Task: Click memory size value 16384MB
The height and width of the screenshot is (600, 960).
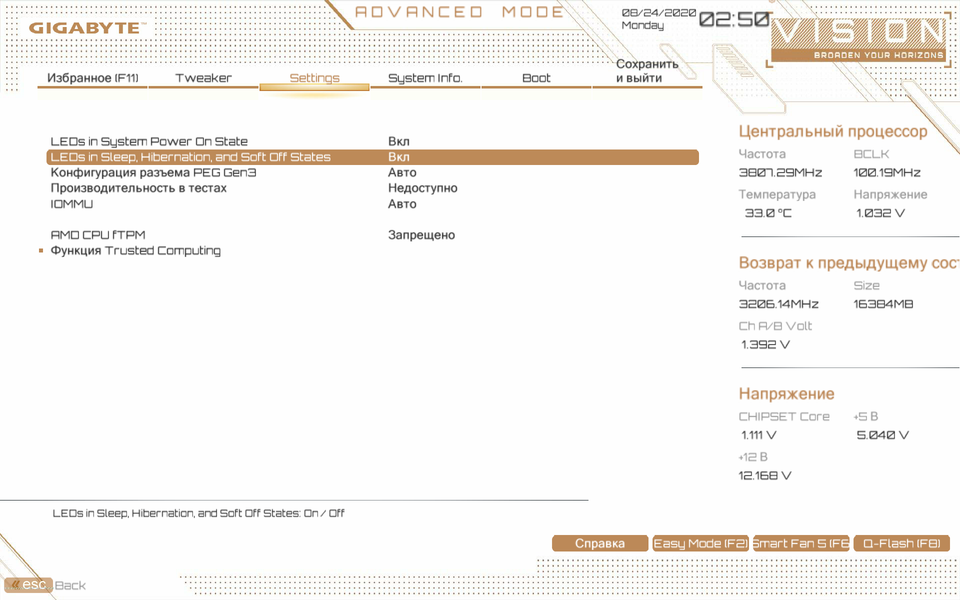Action: (883, 304)
